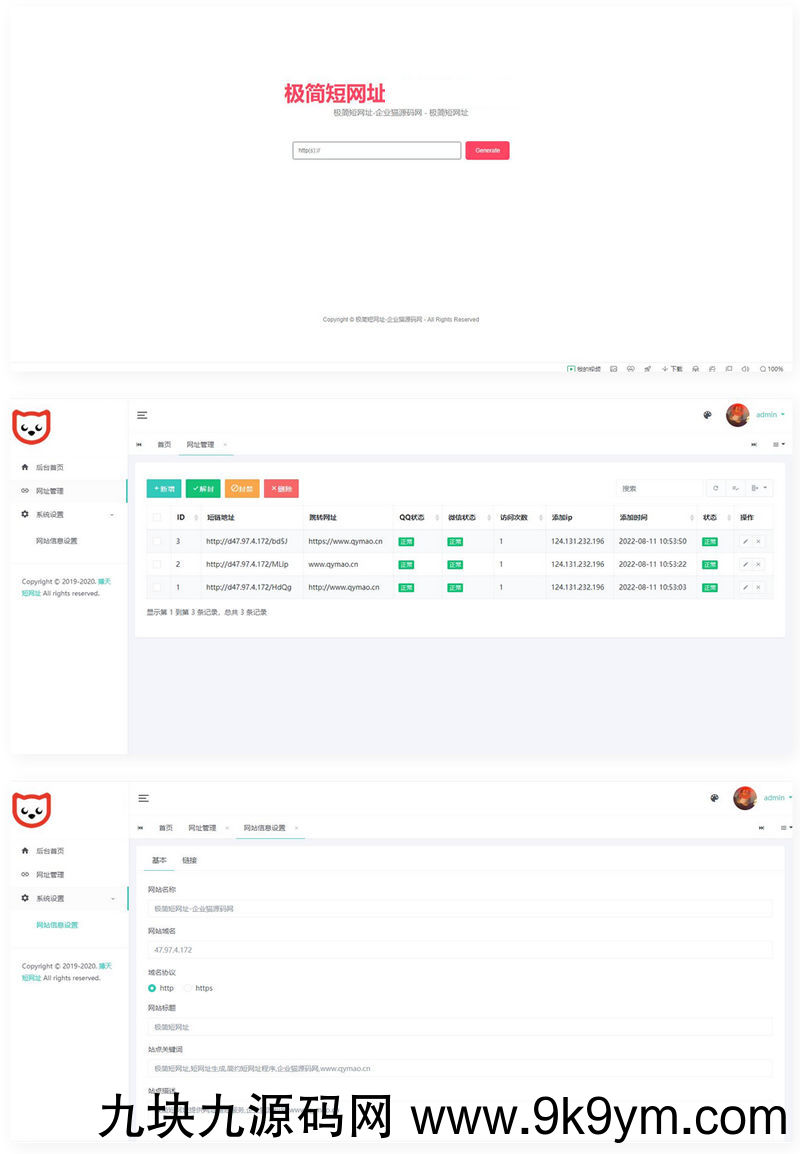Toggle the table view icon right of refresh
The height and width of the screenshot is (1154, 800).
[736, 488]
